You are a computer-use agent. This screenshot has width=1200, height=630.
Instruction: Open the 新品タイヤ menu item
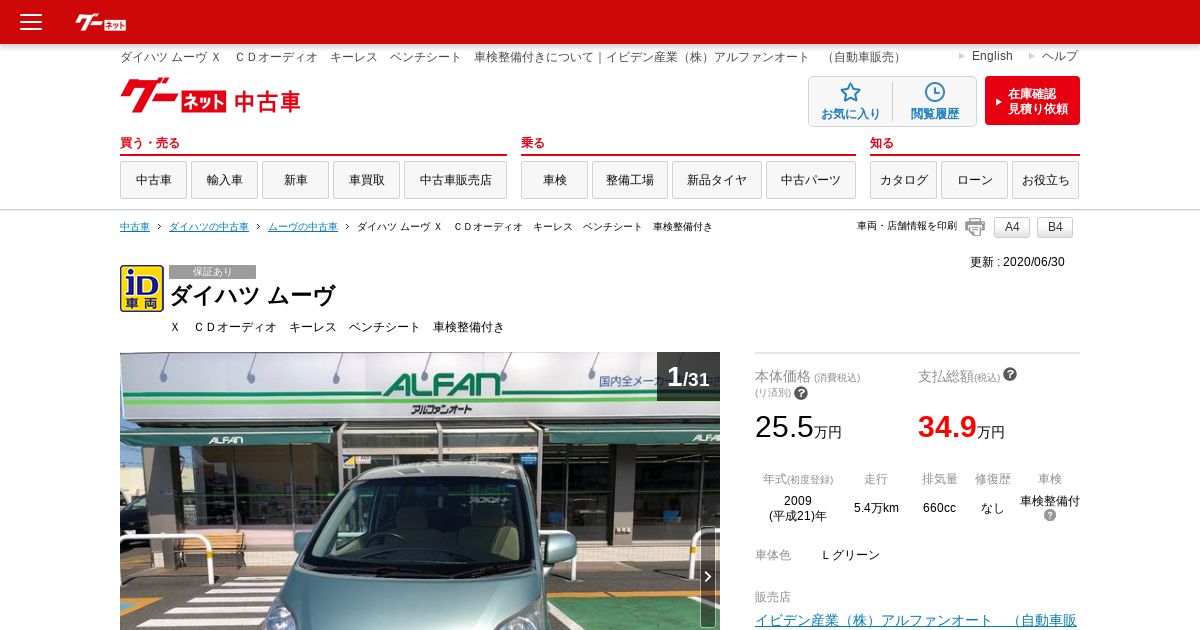pos(717,180)
